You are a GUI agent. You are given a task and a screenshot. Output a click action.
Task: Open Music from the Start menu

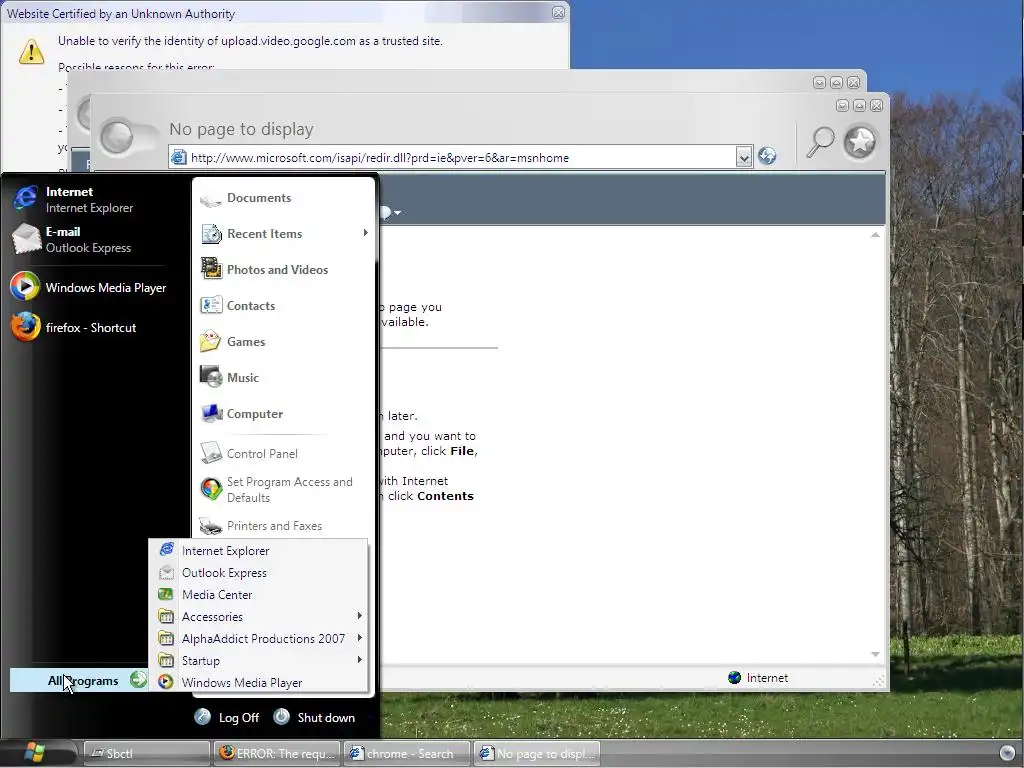[243, 377]
